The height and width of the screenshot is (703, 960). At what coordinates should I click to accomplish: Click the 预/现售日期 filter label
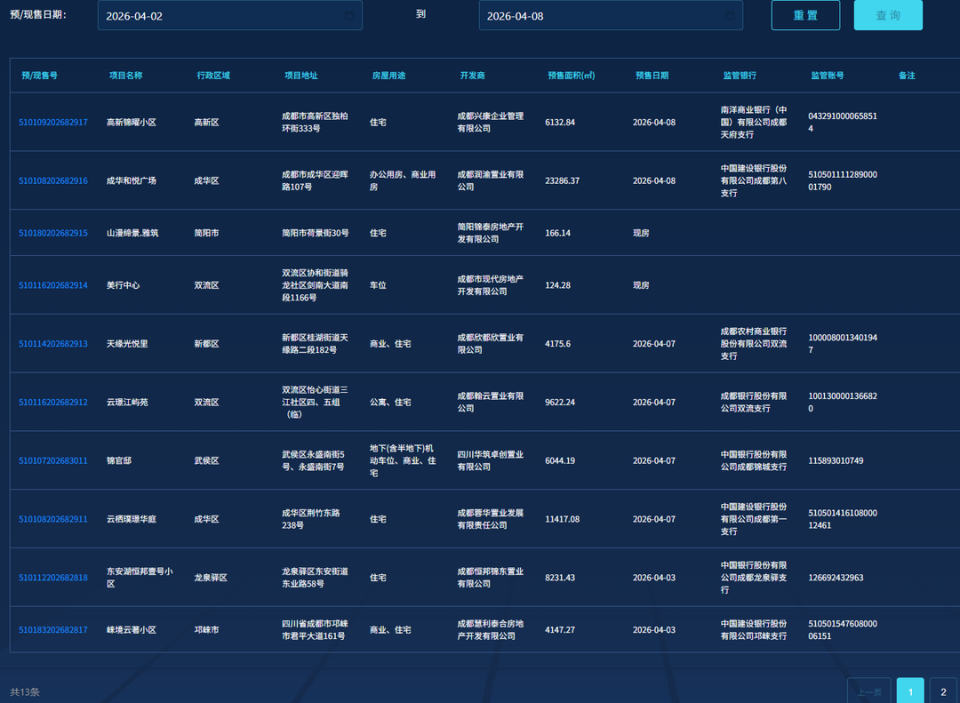click(x=38, y=14)
